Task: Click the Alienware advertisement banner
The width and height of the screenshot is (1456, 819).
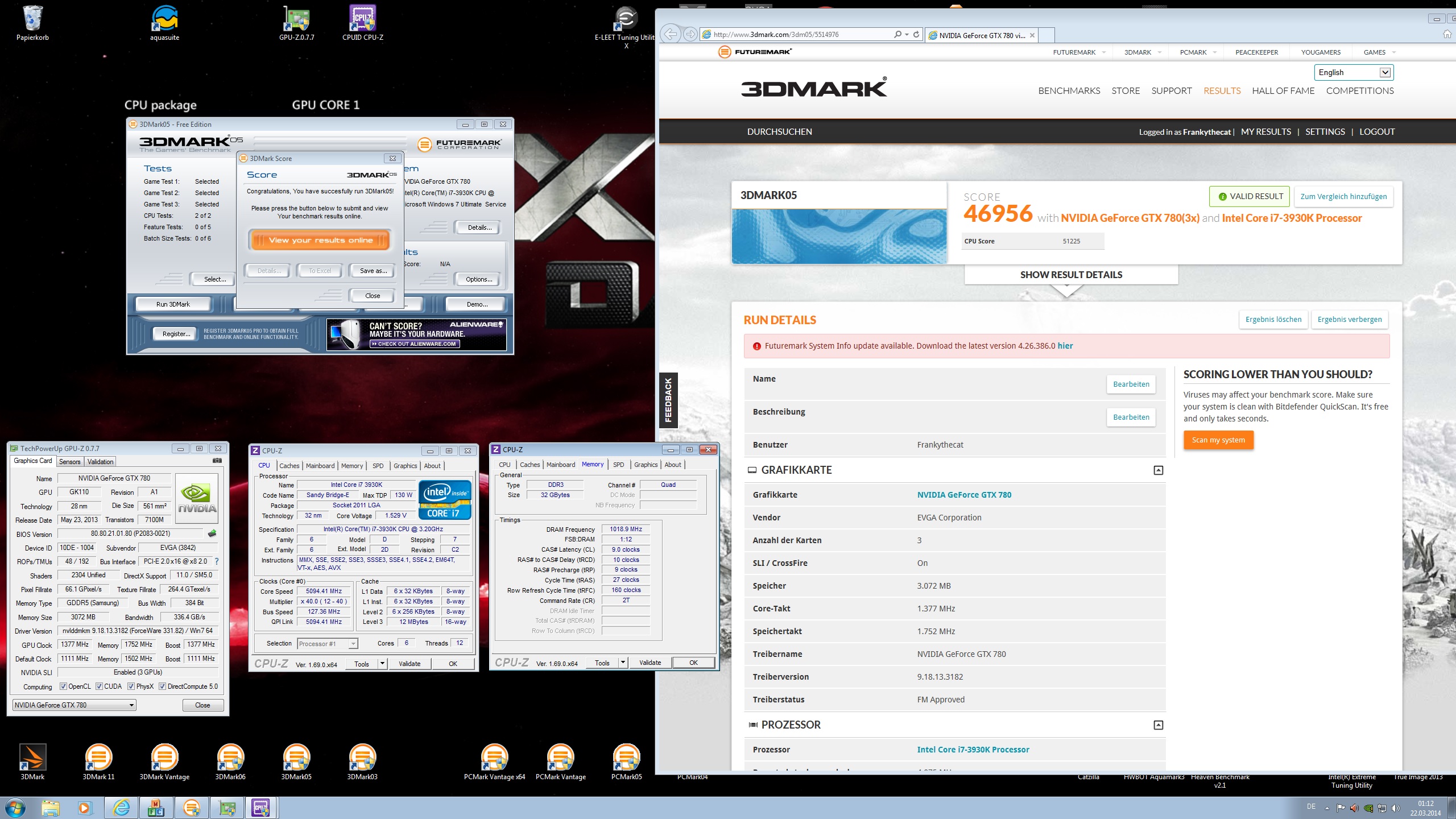Action: pos(416,334)
